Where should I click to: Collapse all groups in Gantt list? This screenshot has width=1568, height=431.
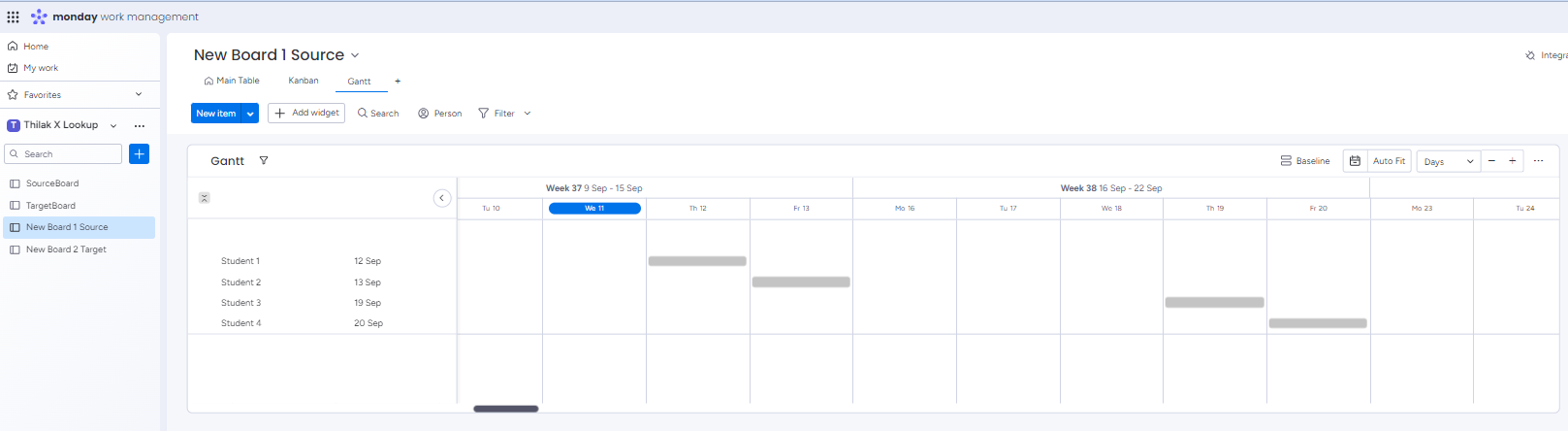point(204,198)
